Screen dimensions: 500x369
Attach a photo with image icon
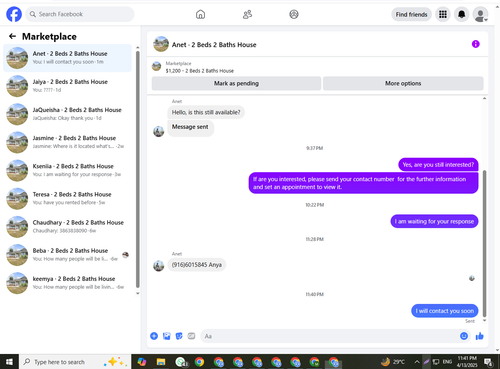click(167, 336)
